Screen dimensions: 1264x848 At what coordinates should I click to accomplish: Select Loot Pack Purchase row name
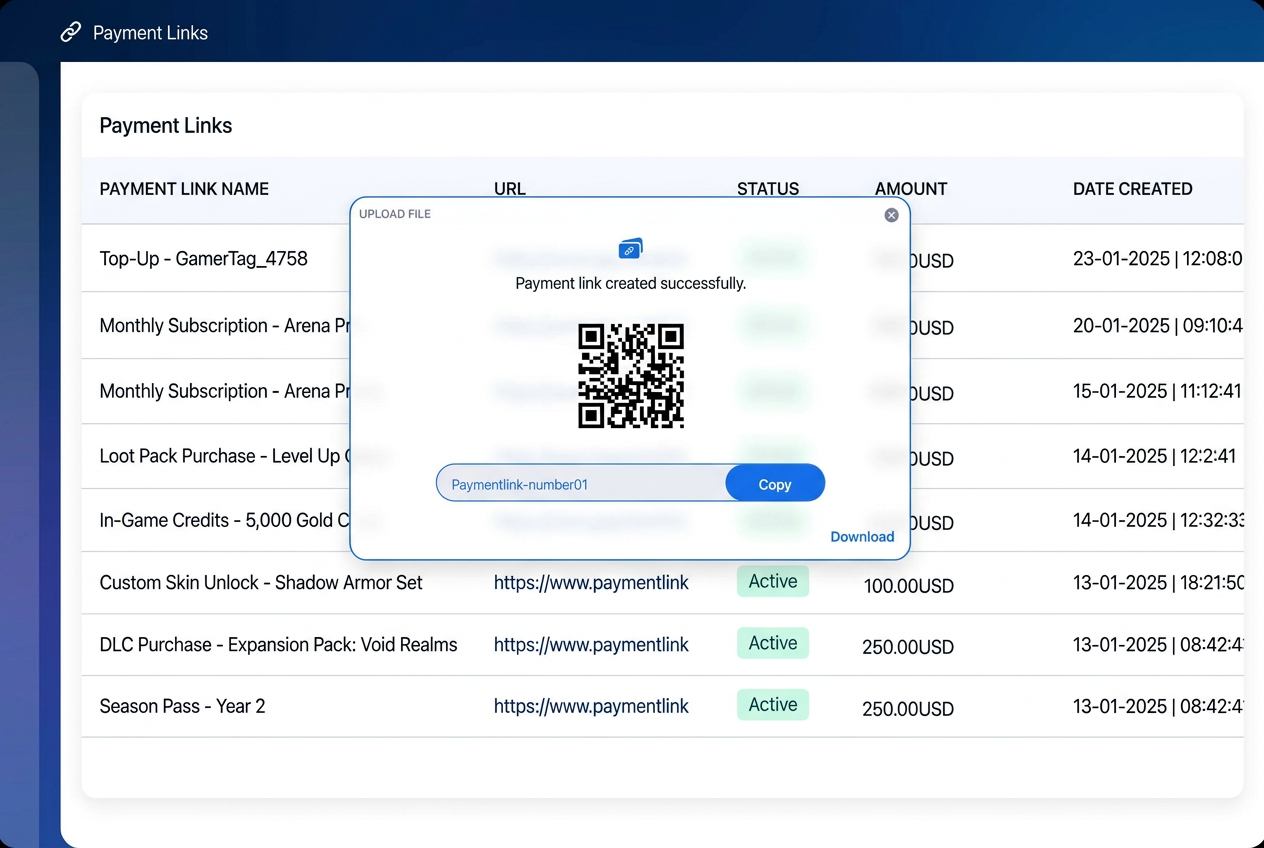tap(225, 456)
